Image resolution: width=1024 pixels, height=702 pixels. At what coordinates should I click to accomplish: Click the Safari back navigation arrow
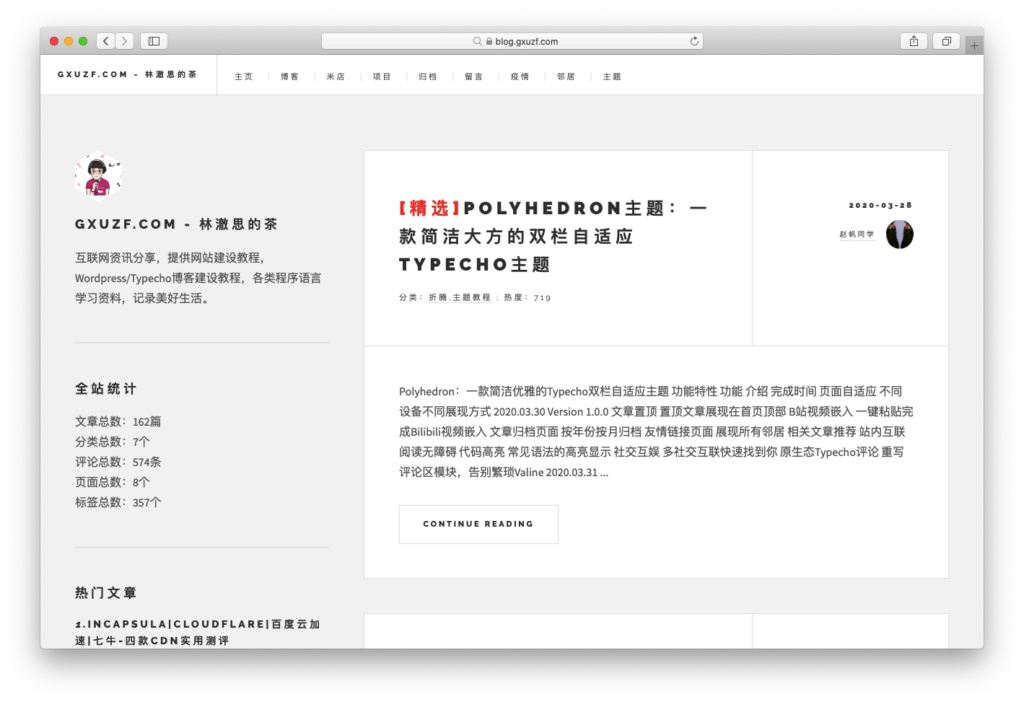(x=105, y=41)
